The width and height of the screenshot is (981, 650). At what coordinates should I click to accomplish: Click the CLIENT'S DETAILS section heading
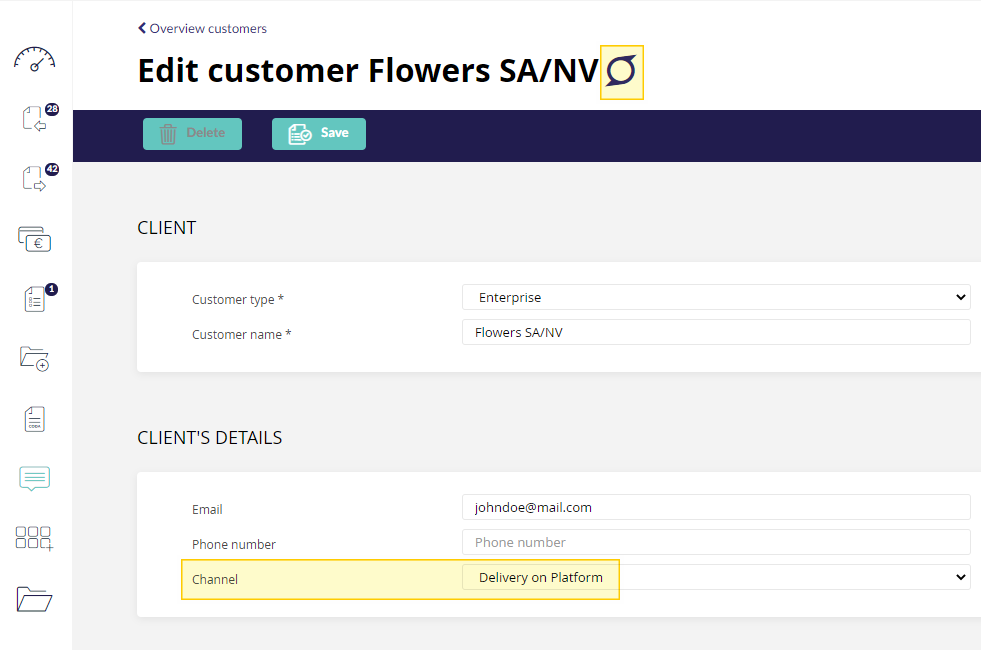coord(210,437)
